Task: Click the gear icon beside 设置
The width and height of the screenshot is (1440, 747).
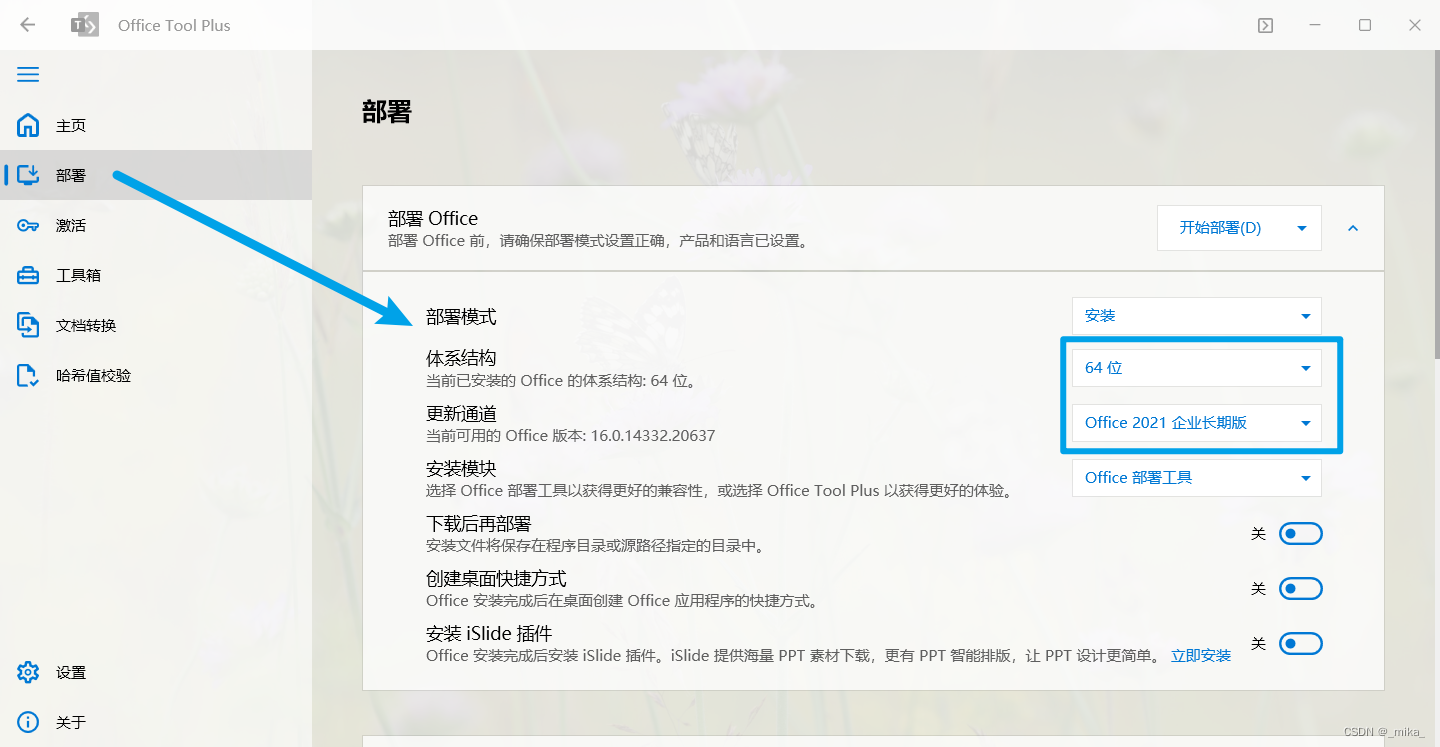Action: tap(28, 672)
